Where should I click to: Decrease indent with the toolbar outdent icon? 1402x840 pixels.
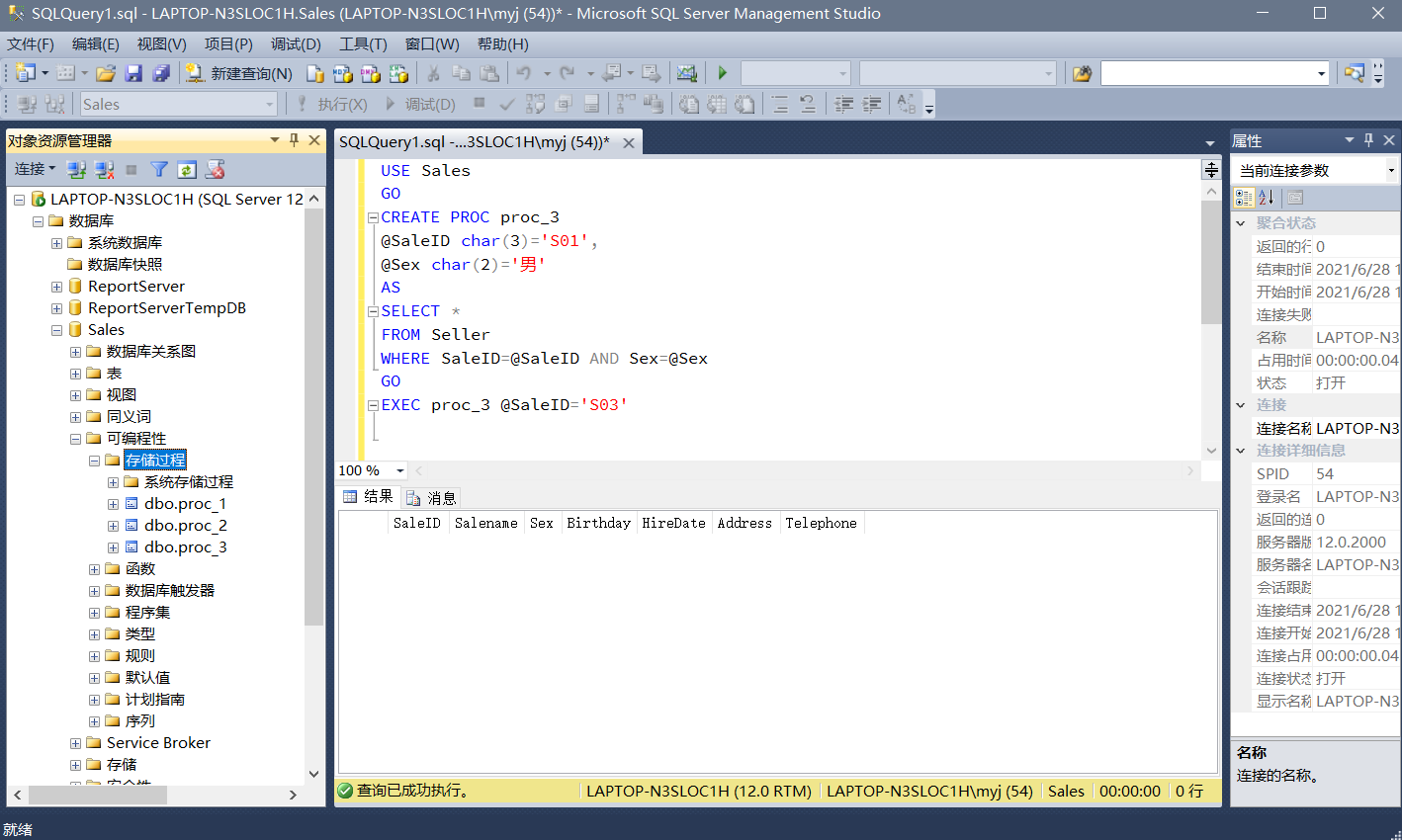tap(844, 104)
